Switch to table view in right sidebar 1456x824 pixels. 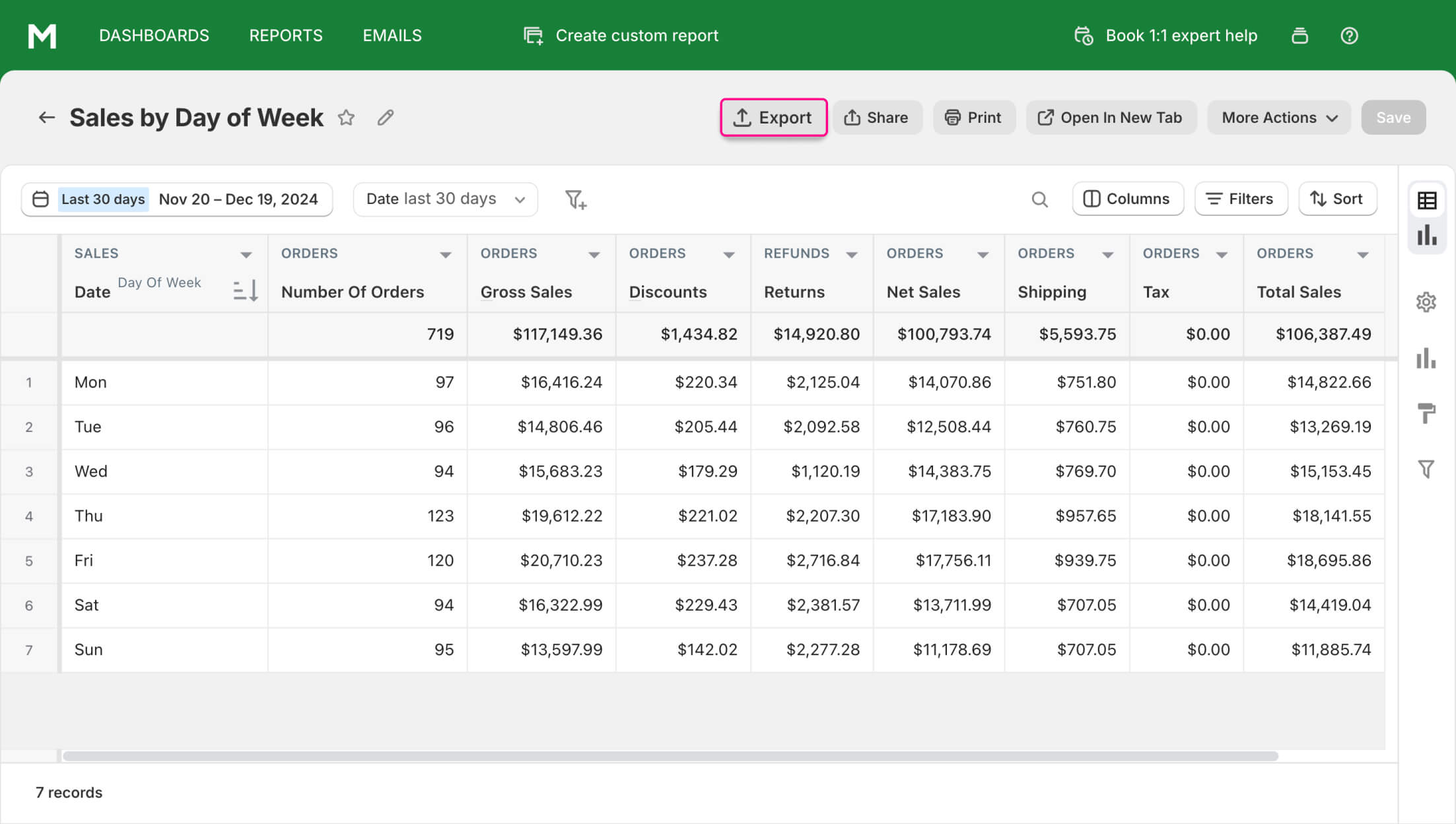point(1426,201)
